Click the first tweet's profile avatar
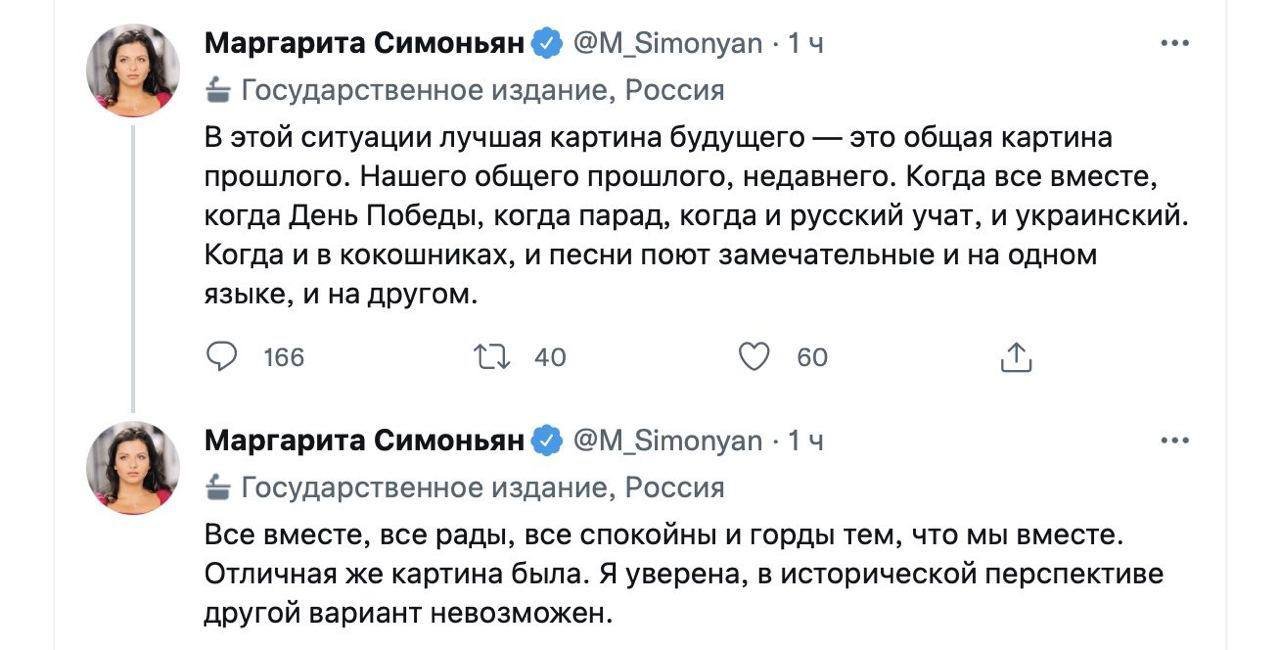Viewport: 1280px width, 650px height. [x=133, y=71]
